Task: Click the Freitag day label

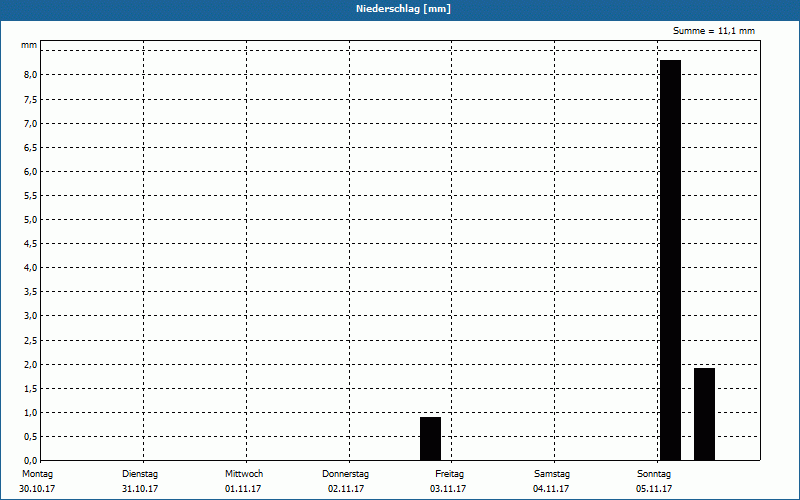Action: pos(449,474)
